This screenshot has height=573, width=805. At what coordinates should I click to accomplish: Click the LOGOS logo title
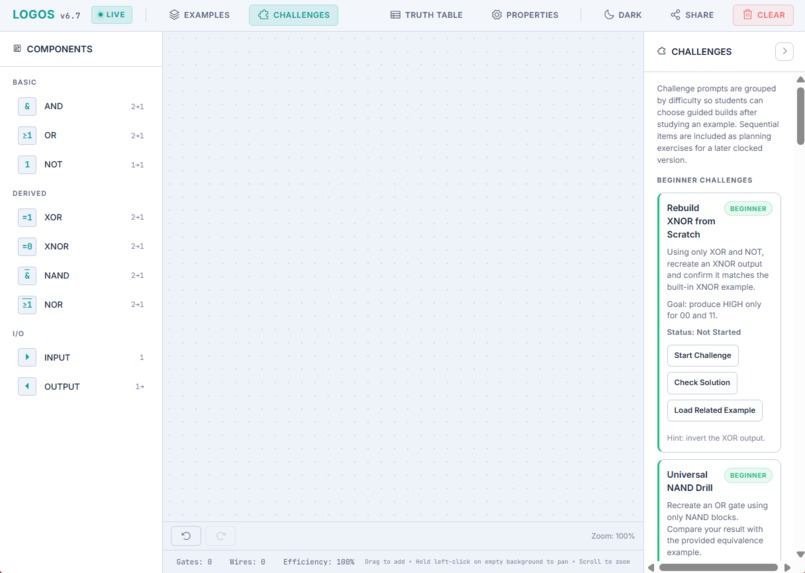pyautogui.click(x=33, y=14)
